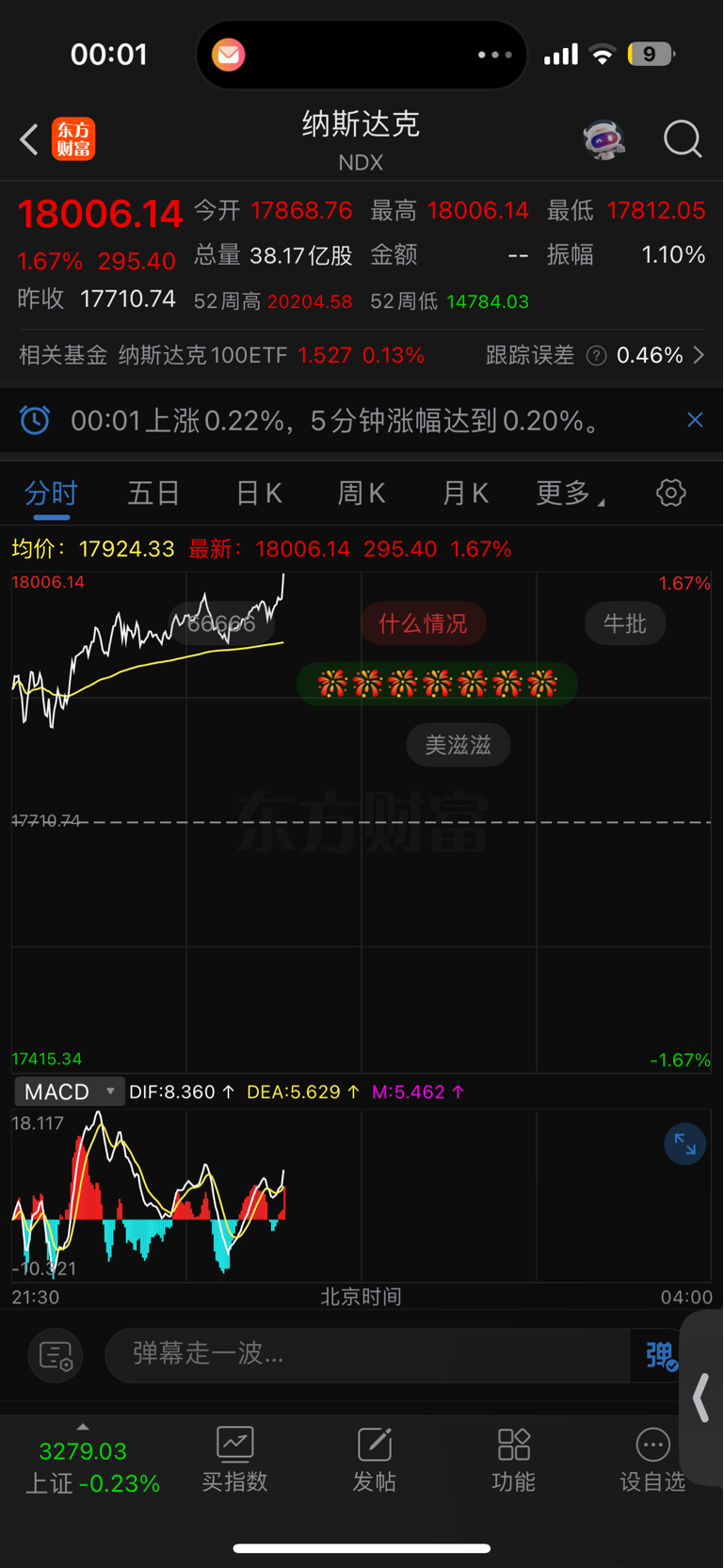Viewport: 724px width, 1568px height.
Task: Tap the current price 18006.14
Action: click(100, 214)
